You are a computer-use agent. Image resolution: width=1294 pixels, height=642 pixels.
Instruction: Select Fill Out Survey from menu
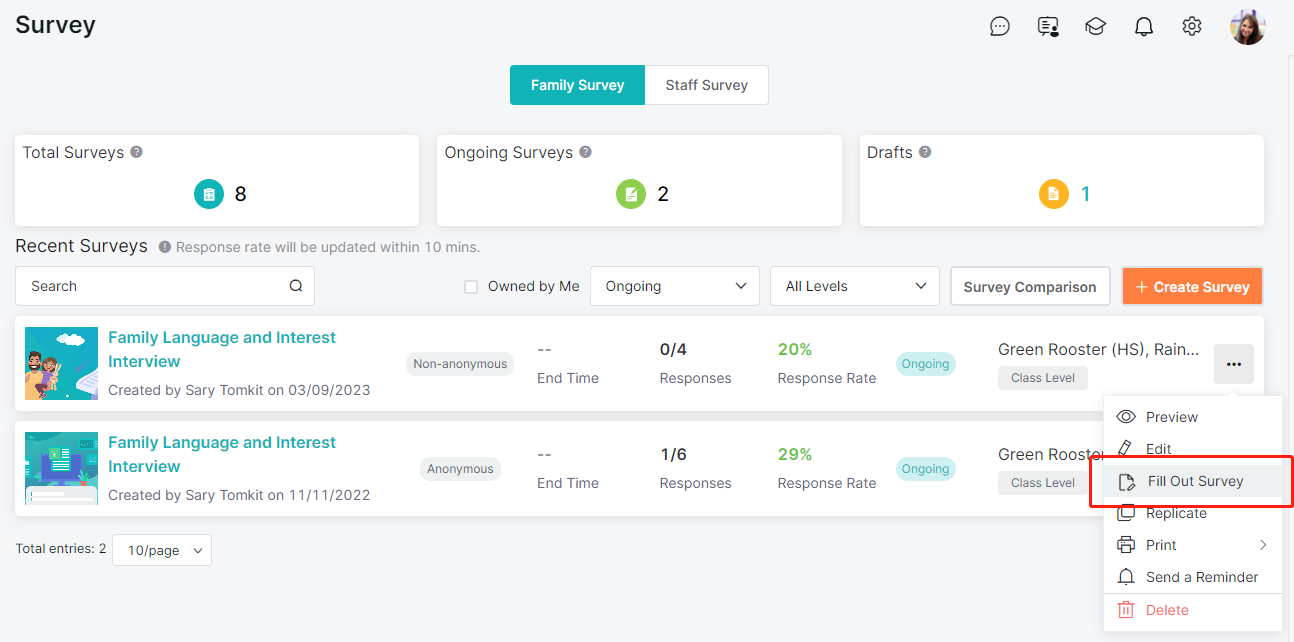pos(1193,481)
